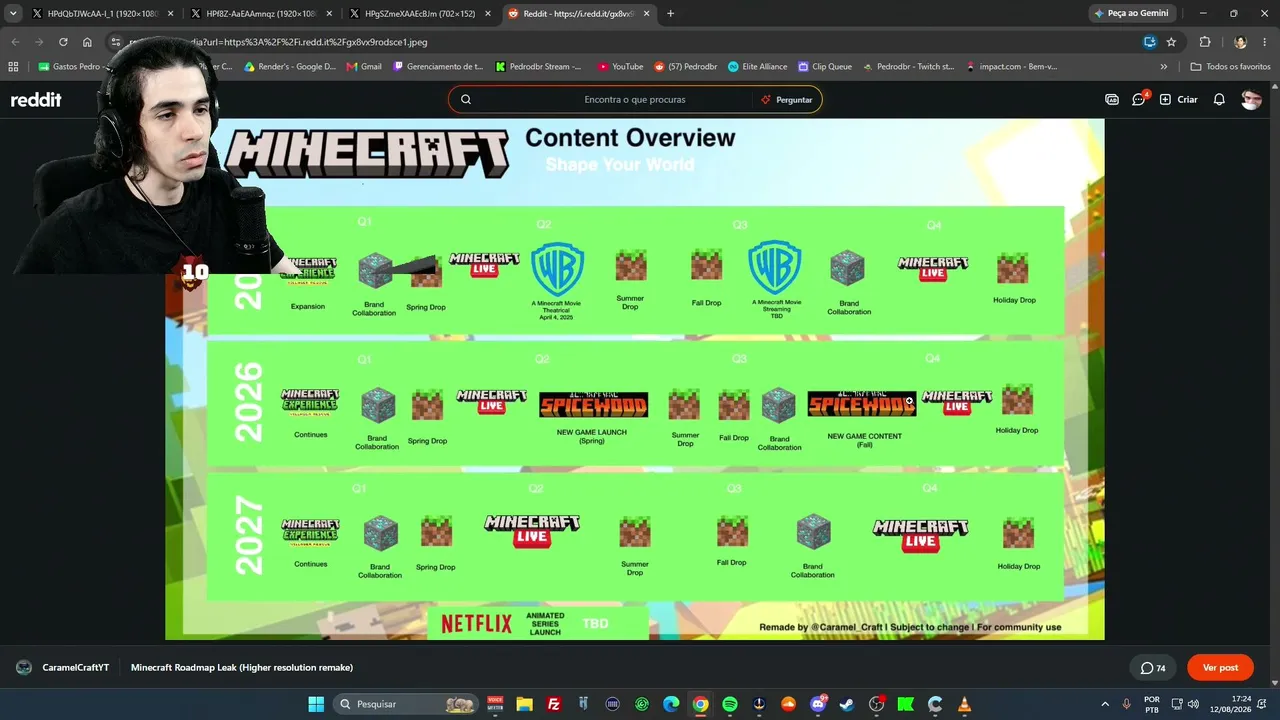Click the Ver post button
Screen dimensions: 1280x720
[x=1220, y=667]
